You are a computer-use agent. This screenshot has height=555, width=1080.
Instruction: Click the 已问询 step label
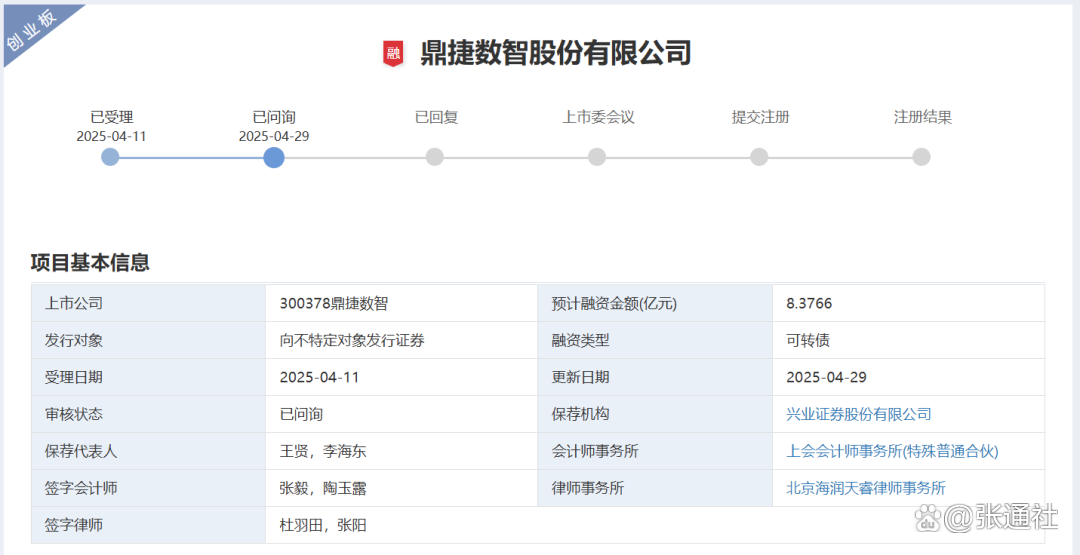274,118
